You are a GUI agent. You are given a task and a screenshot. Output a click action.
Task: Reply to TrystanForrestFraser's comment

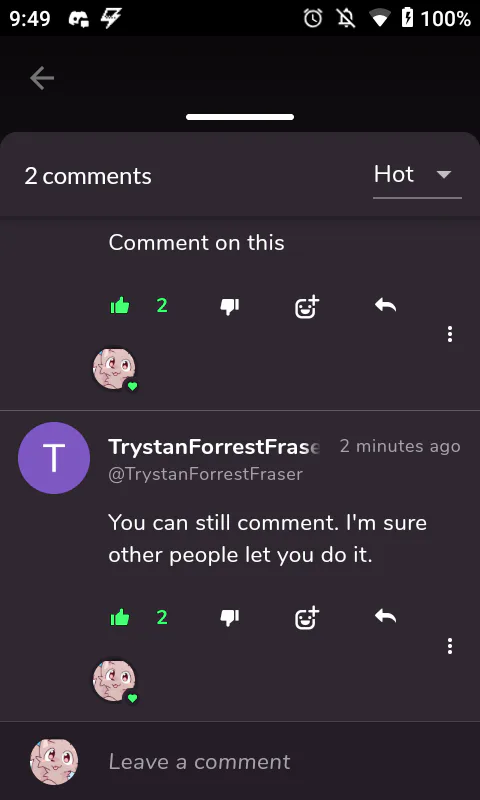point(385,617)
